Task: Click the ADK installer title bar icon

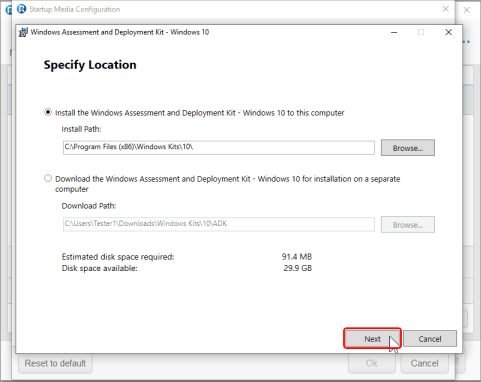Action: [x=23, y=32]
